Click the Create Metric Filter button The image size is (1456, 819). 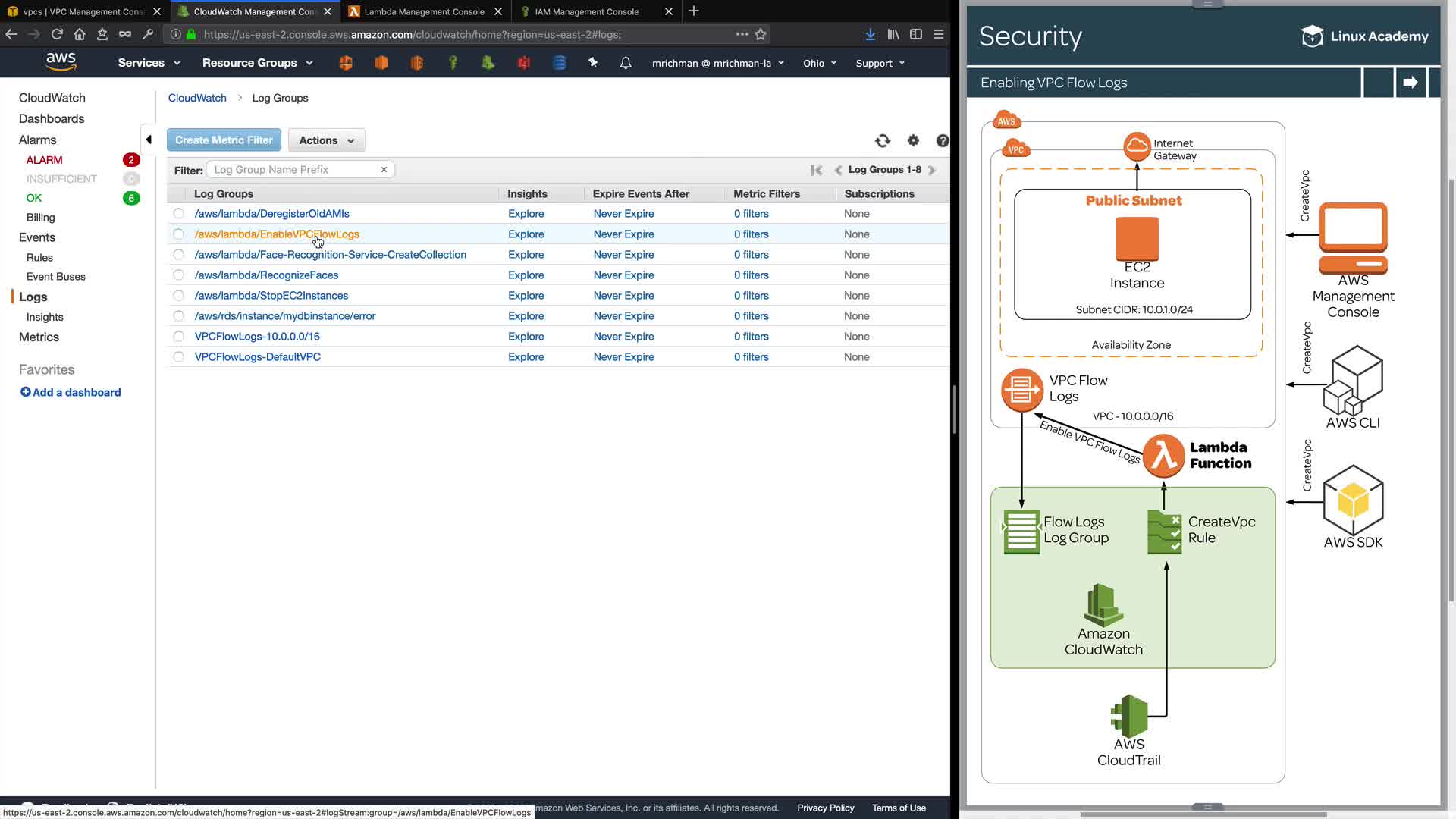coord(224,140)
